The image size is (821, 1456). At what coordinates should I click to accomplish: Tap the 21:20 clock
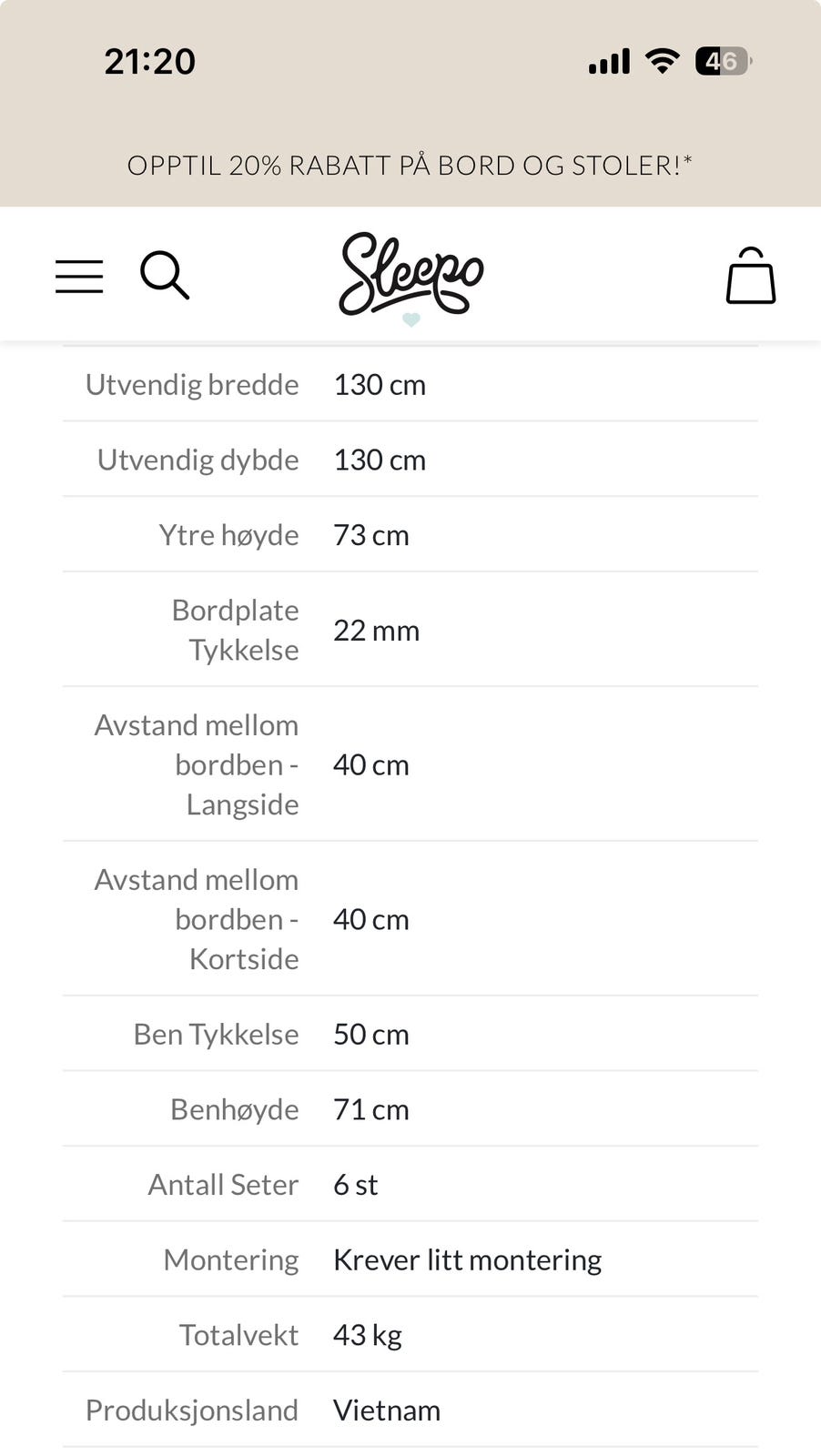point(149,62)
